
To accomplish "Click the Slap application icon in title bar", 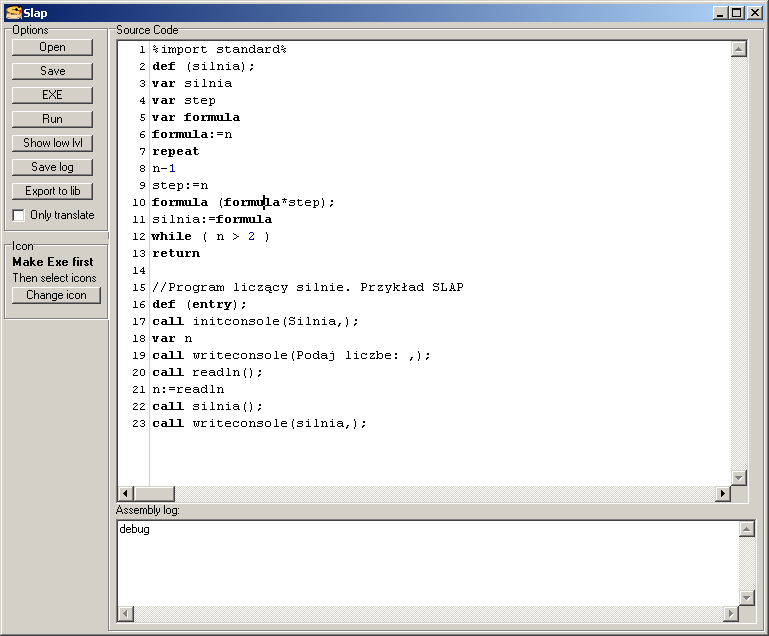I will 13,12.
